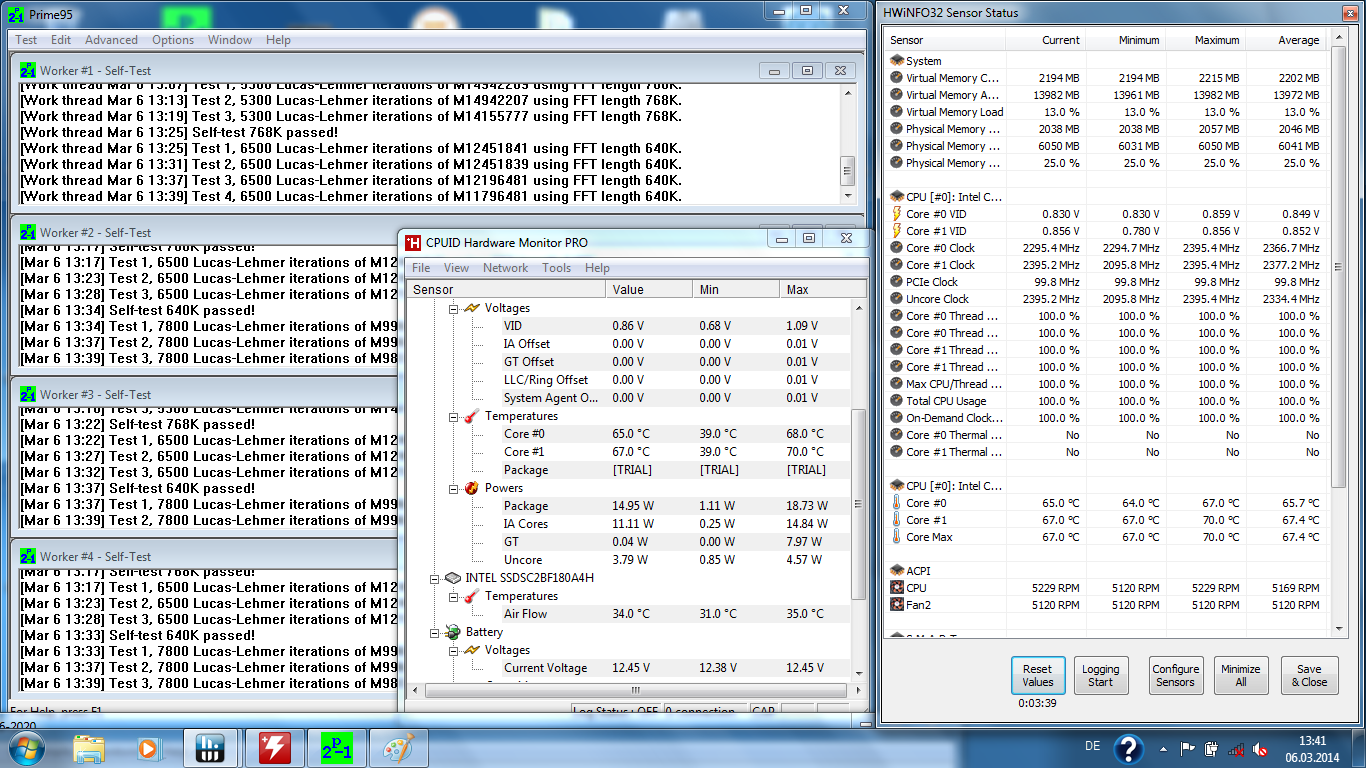Open Paint from the taskbar
Image resolution: width=1366 pixels, height=768 pixels.
[x=399, y=748]
